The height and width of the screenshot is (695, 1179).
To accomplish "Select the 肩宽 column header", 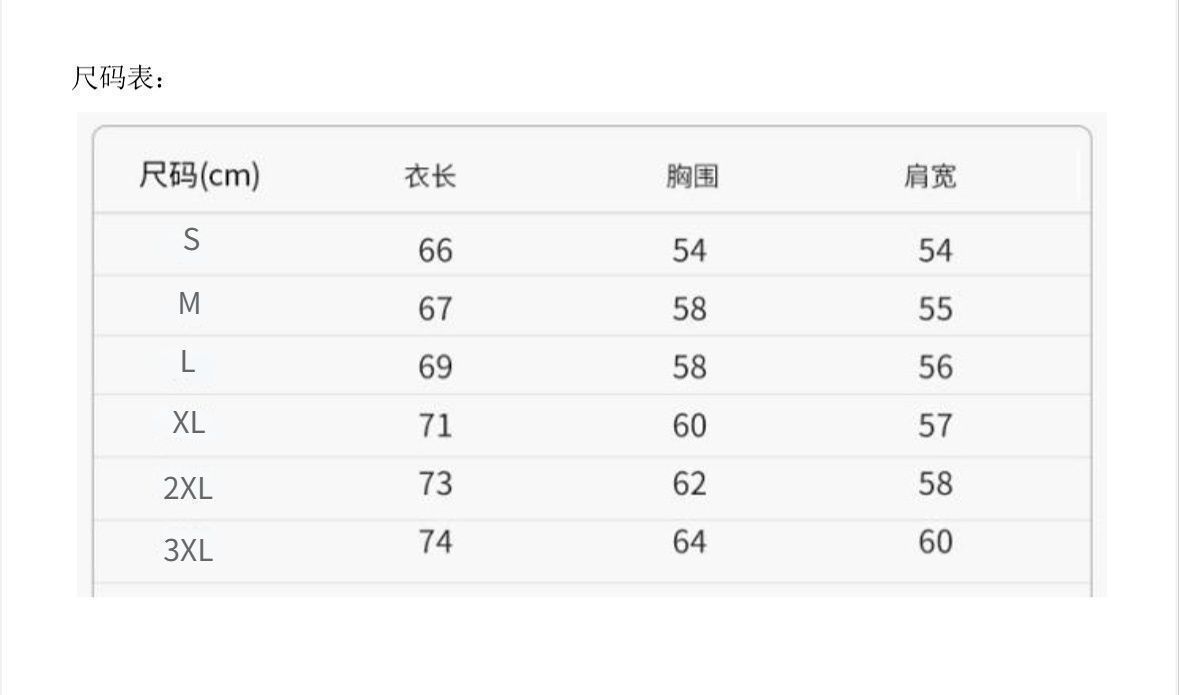I will pyautogui.click(x=930, y=177).
